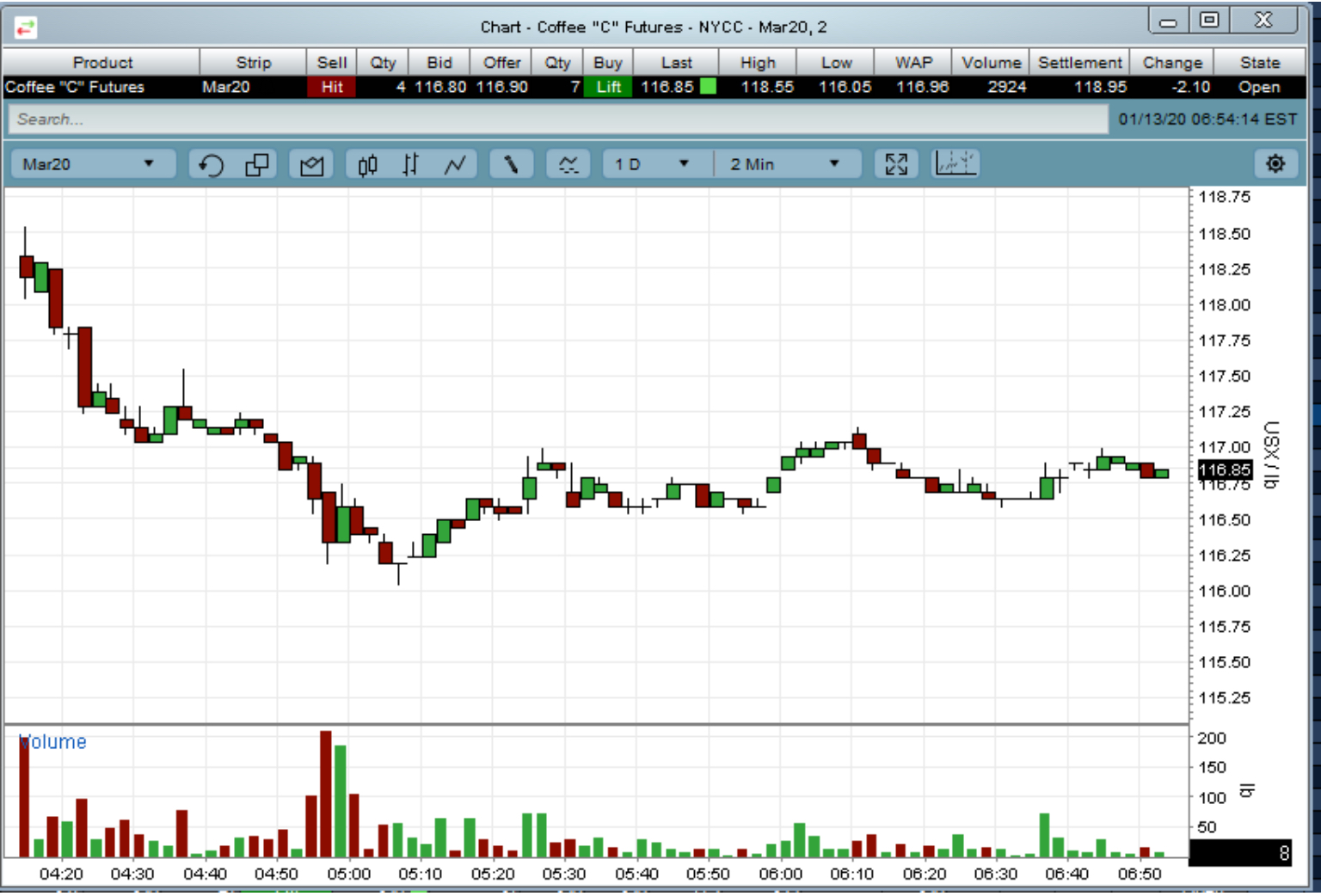Click the email chart icon
Screen dimensions: 1321x896
tap(311, 164)
